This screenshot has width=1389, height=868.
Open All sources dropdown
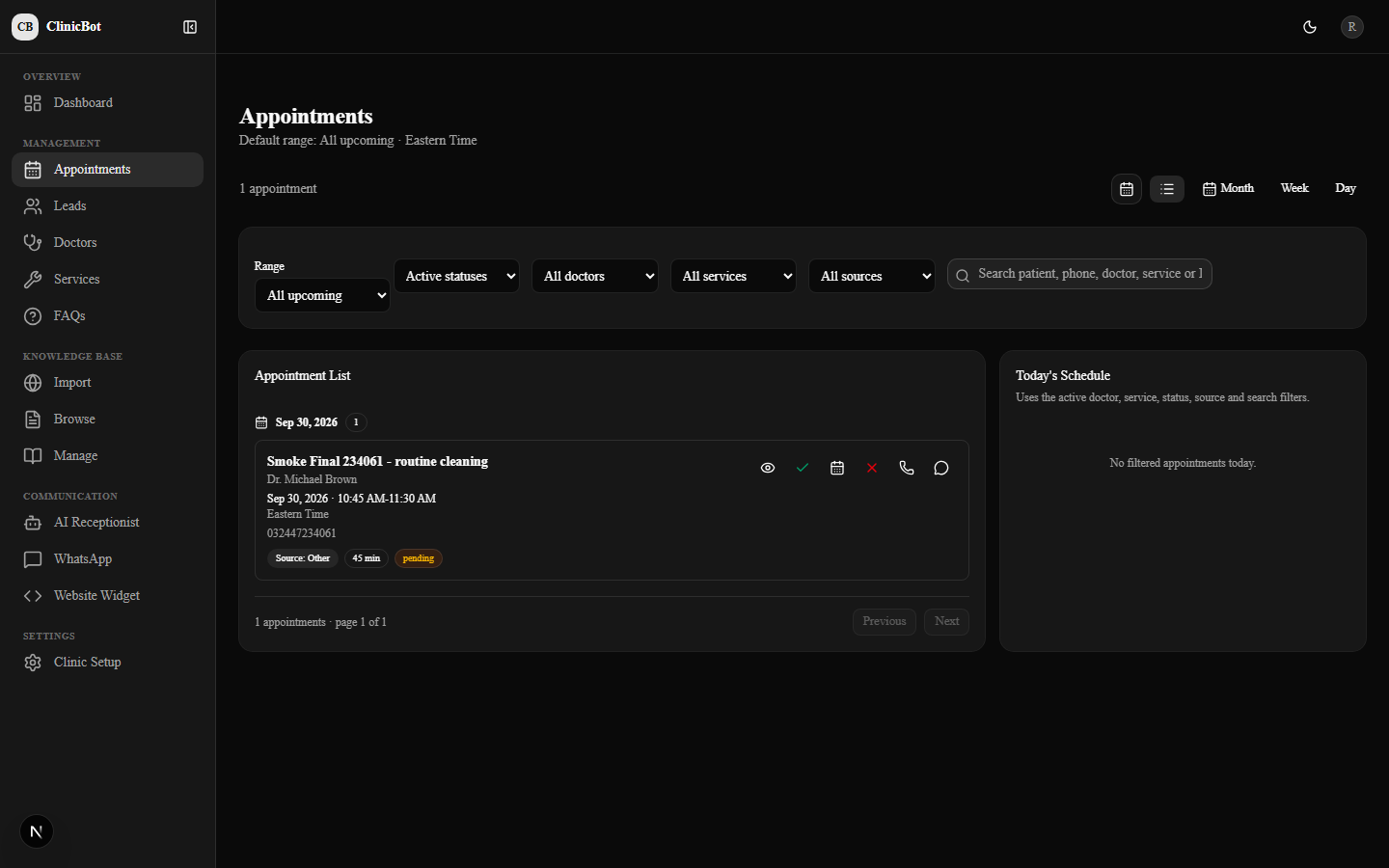click(872, 276)
